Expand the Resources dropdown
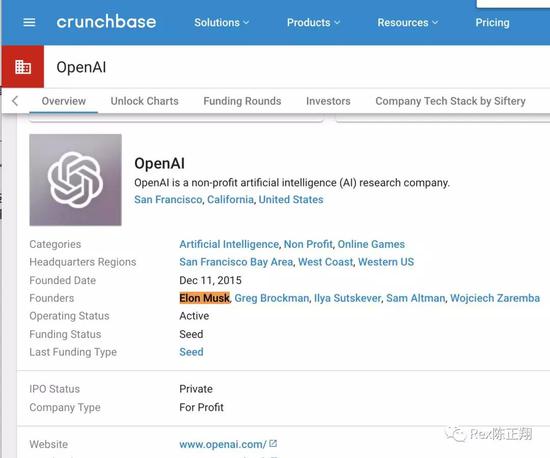 pyautogui.click(x=408, y=22)
